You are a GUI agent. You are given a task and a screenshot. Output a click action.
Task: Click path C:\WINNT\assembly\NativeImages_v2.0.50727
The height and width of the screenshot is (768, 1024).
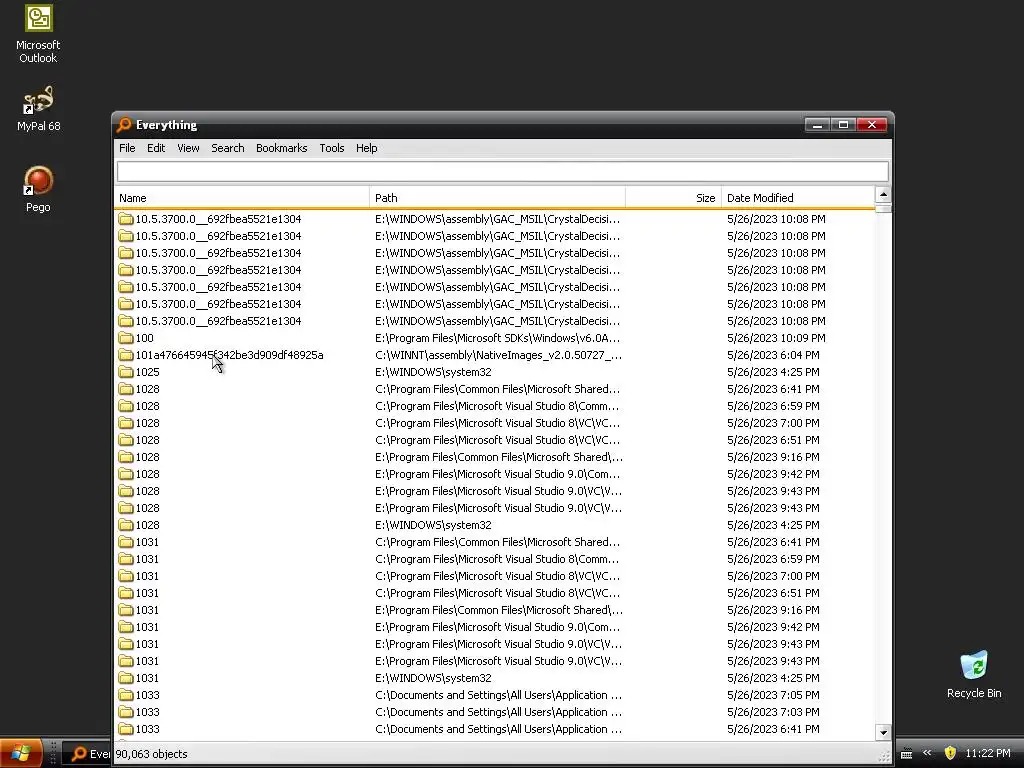498,355
